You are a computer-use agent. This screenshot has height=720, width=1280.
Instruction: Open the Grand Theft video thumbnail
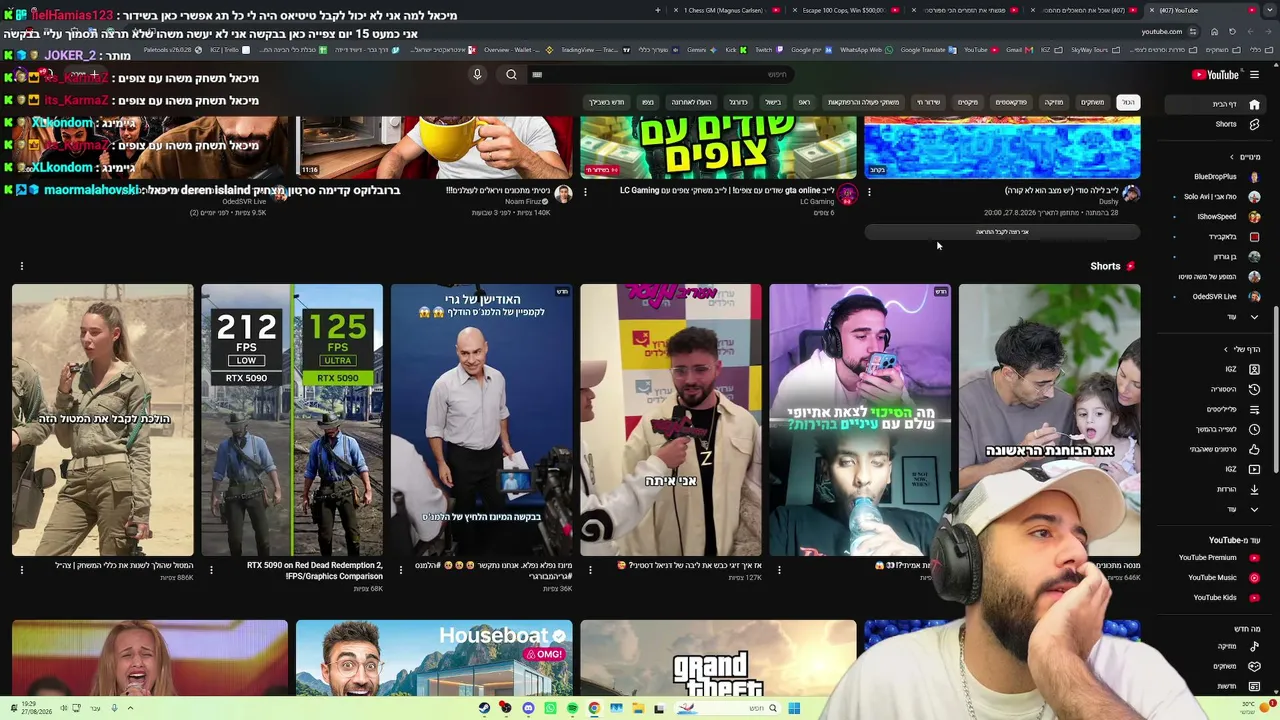[718, 657]
